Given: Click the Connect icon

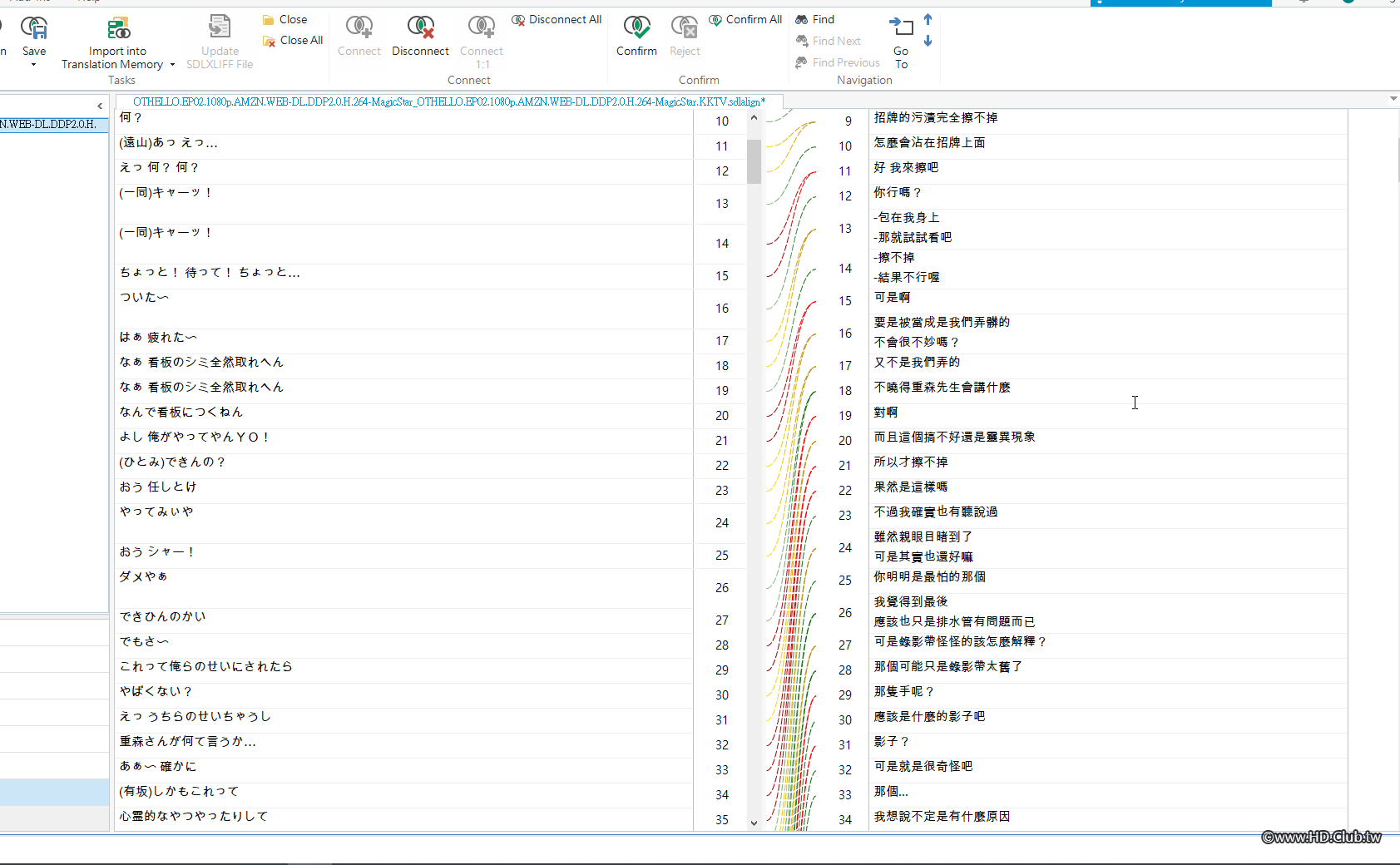Looking at the screenshot, I should click(359, 28).
